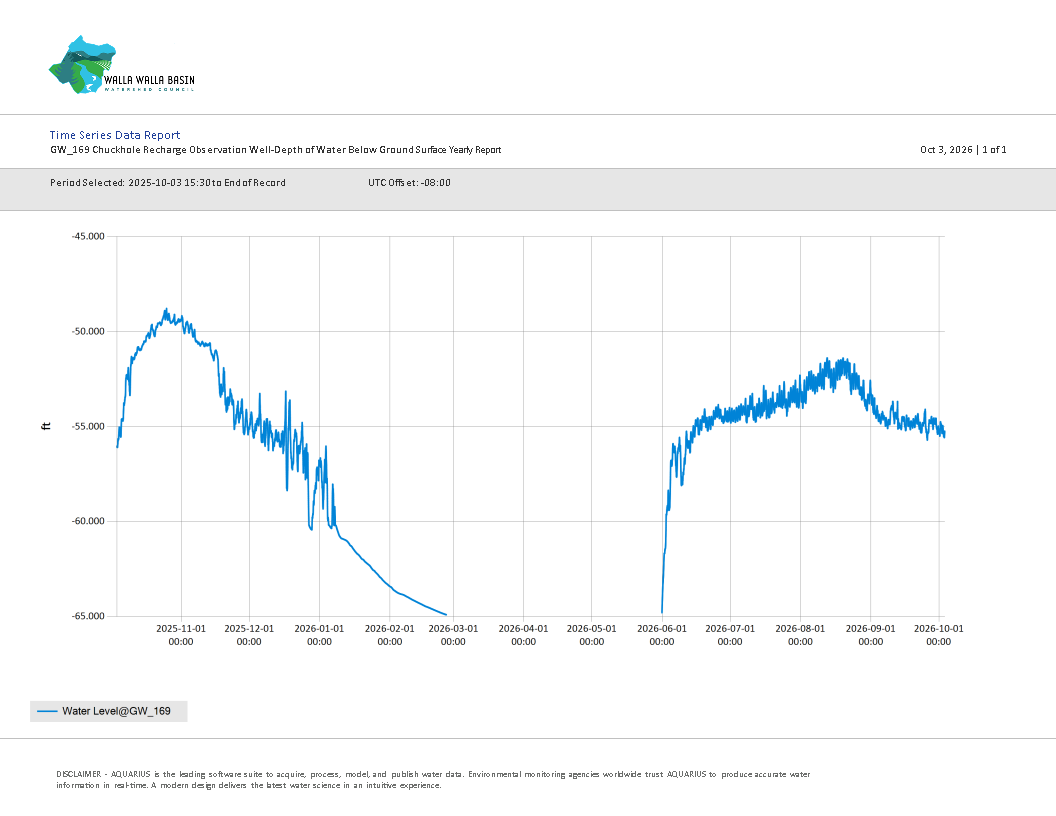Click the 2026-08-01 x-axis date label

click(800, 635)
